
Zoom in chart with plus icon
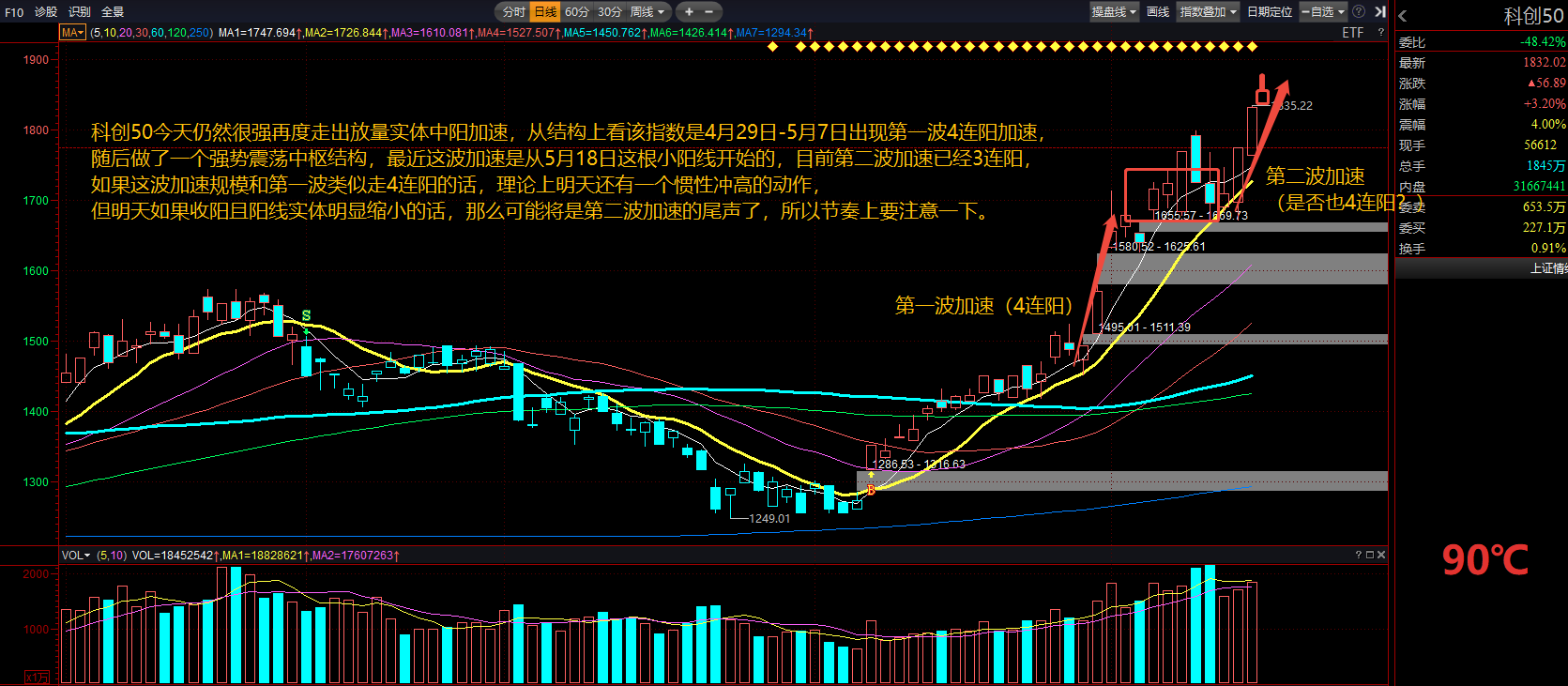(x=689, y=12)
